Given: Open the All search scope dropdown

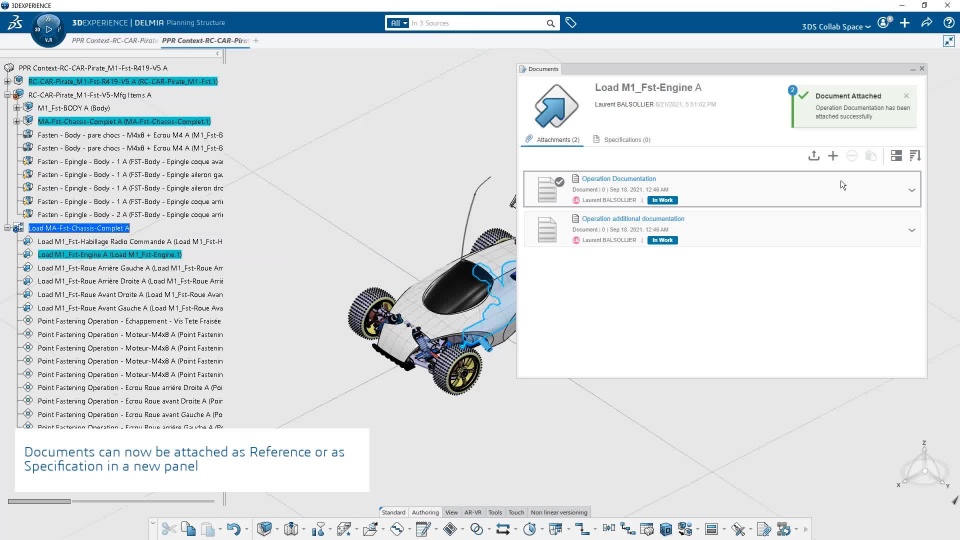Looking at the screenshot, I should 397,23.
